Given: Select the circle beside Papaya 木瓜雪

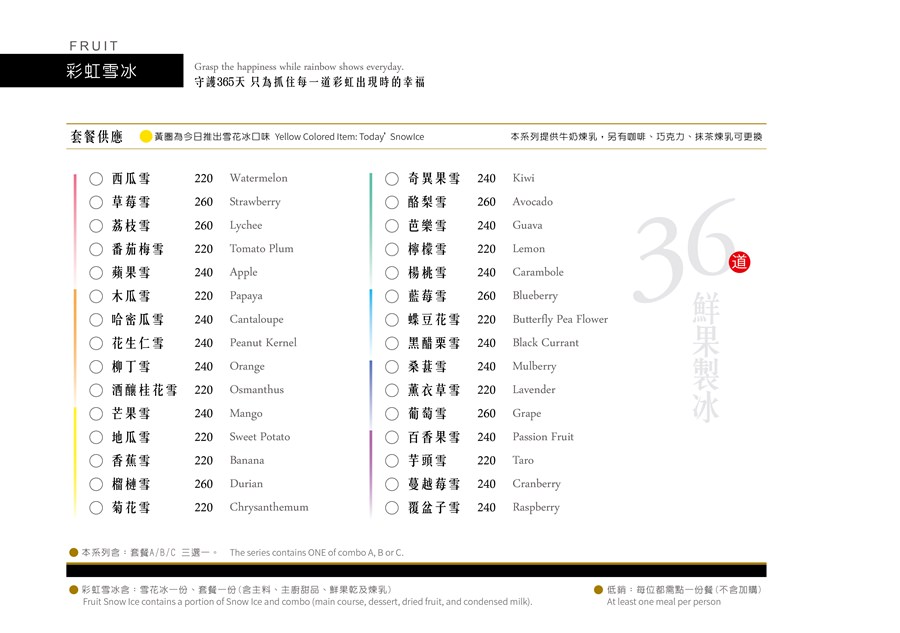Looking at the screenshot, I should coord(96,296).
